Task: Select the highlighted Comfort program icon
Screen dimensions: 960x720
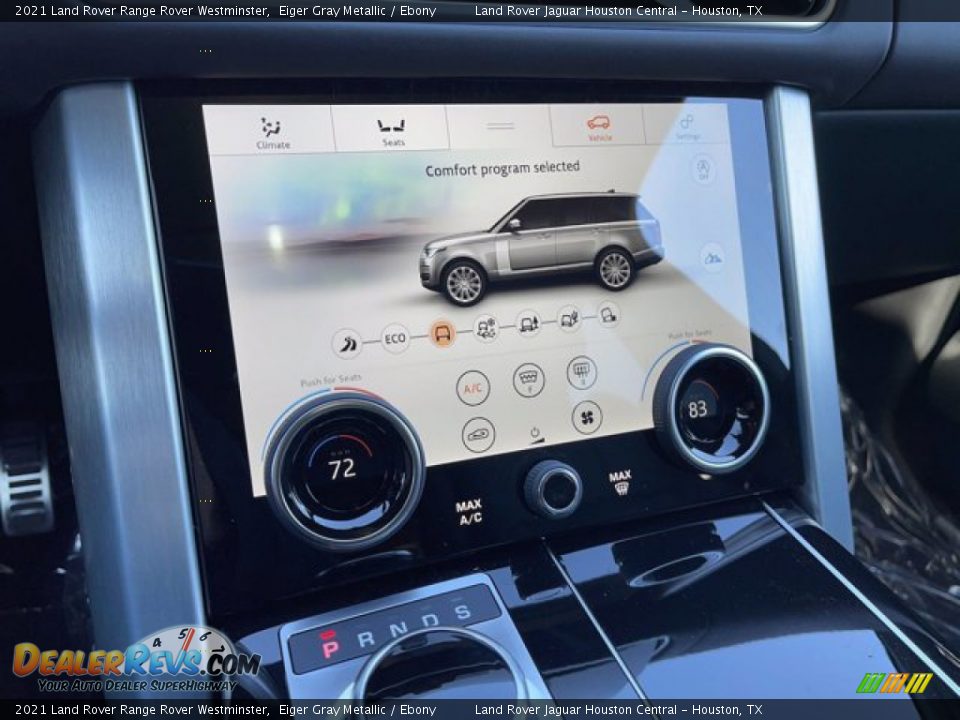Action: point(442,334)
